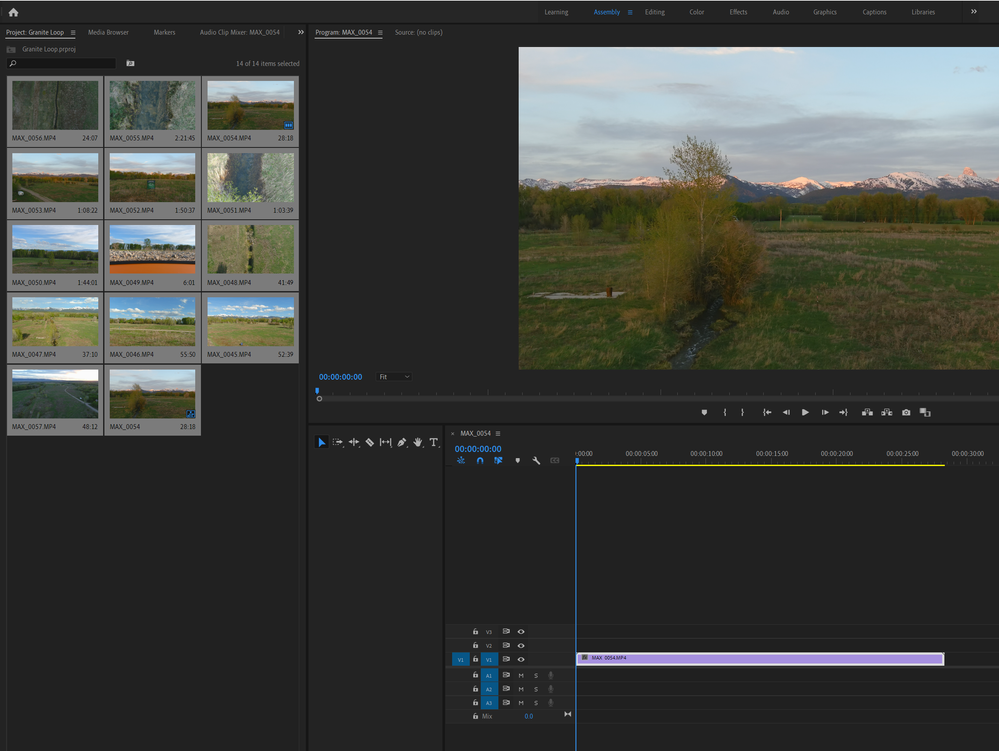Open the timeline settings wrench
Image resolution: width=999 pixels, height=751 pixels.
536,461
